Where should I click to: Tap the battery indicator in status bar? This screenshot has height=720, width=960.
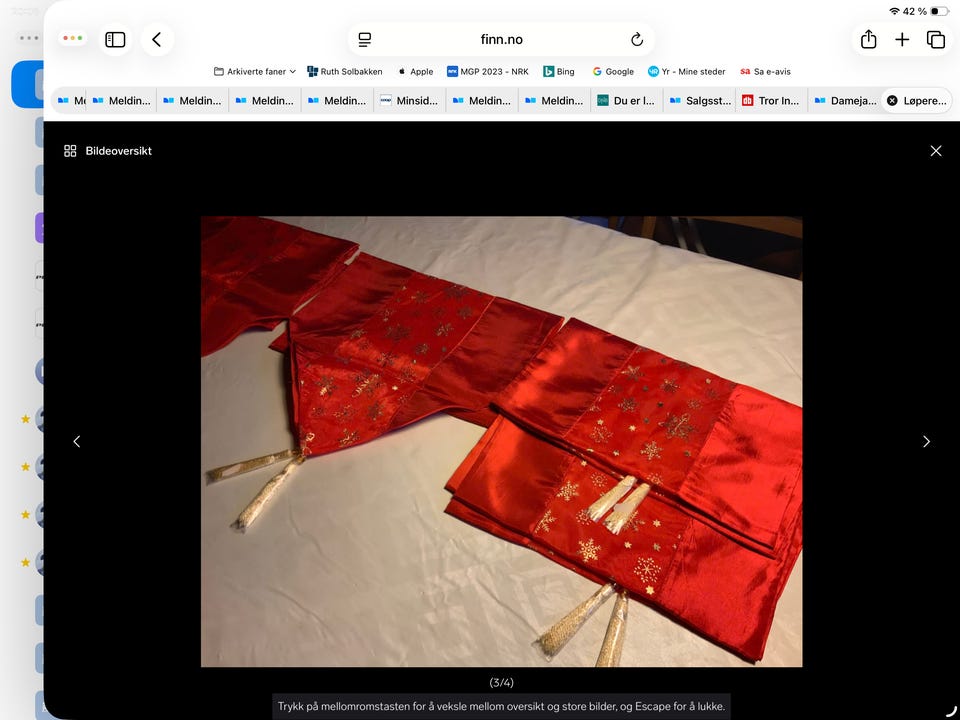coord(939,11)
